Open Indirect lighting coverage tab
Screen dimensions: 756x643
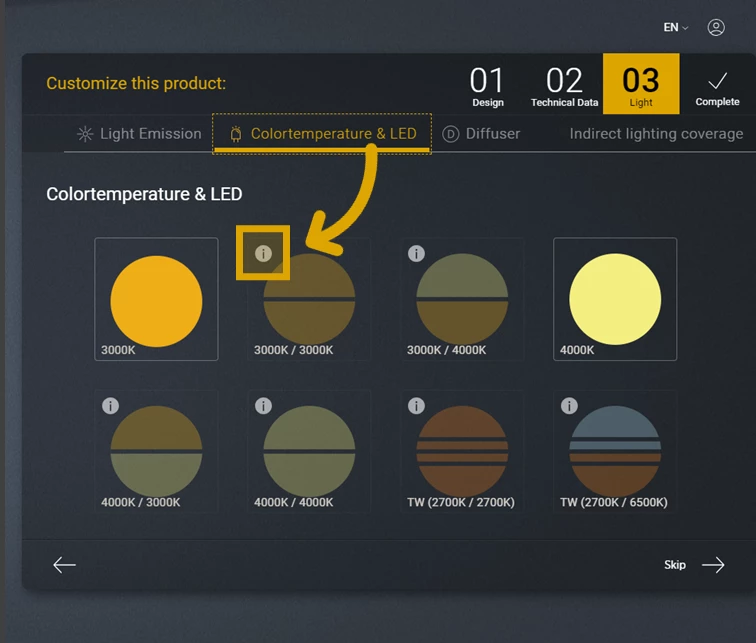656,134
